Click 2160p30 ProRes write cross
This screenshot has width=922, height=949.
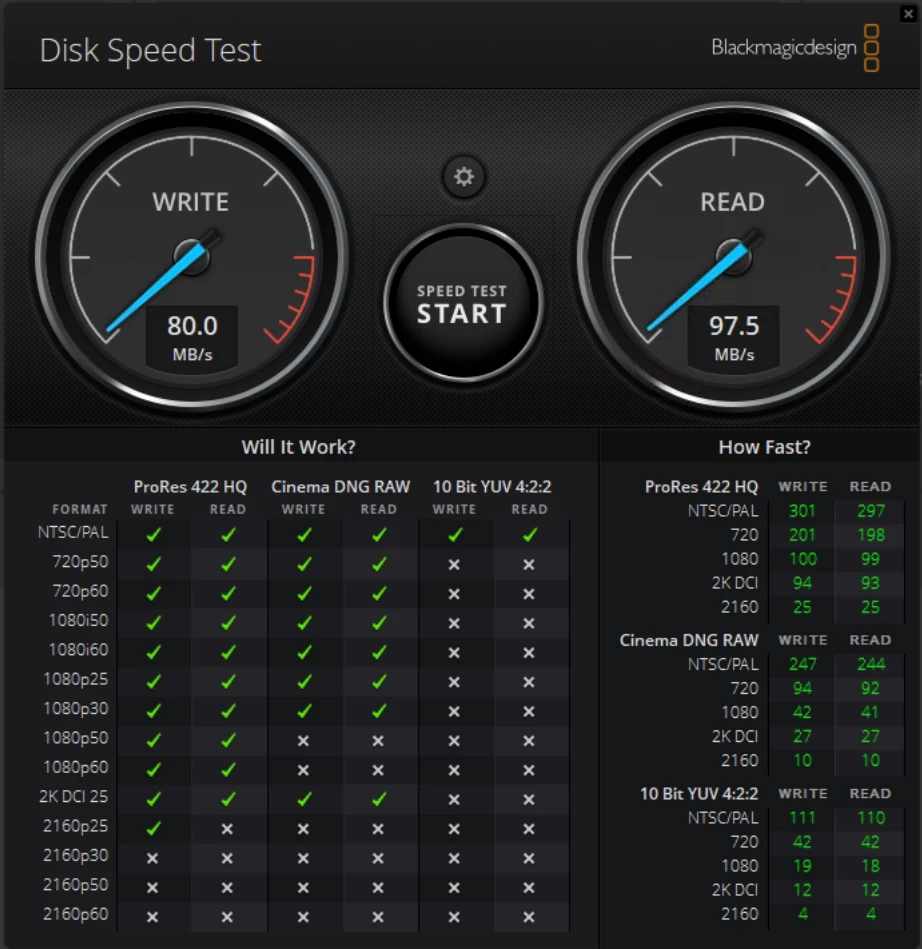coord(152,858)
